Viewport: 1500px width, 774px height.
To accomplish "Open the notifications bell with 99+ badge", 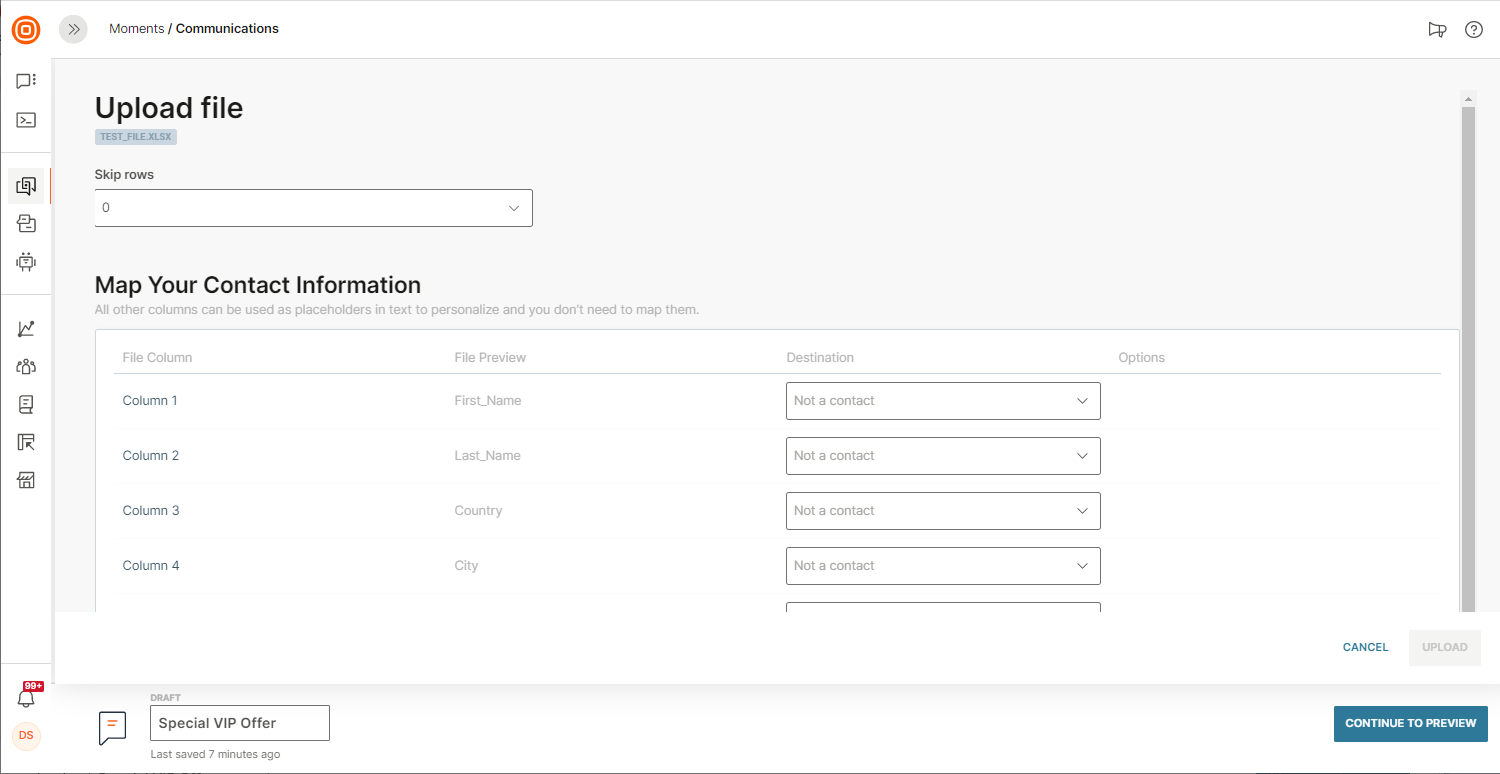I will 27,698.
